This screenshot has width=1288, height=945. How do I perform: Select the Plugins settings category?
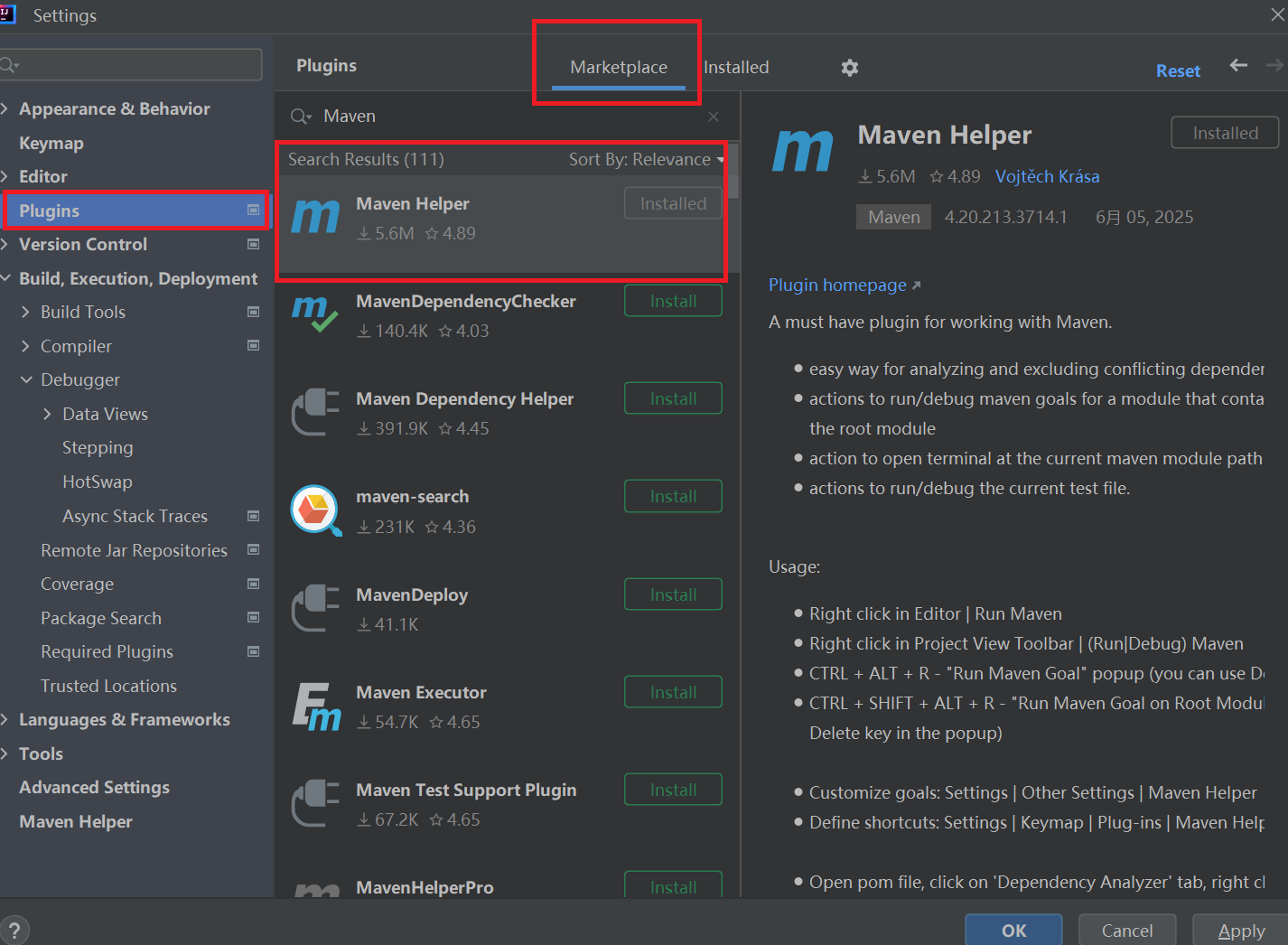[x=136, y=211]
